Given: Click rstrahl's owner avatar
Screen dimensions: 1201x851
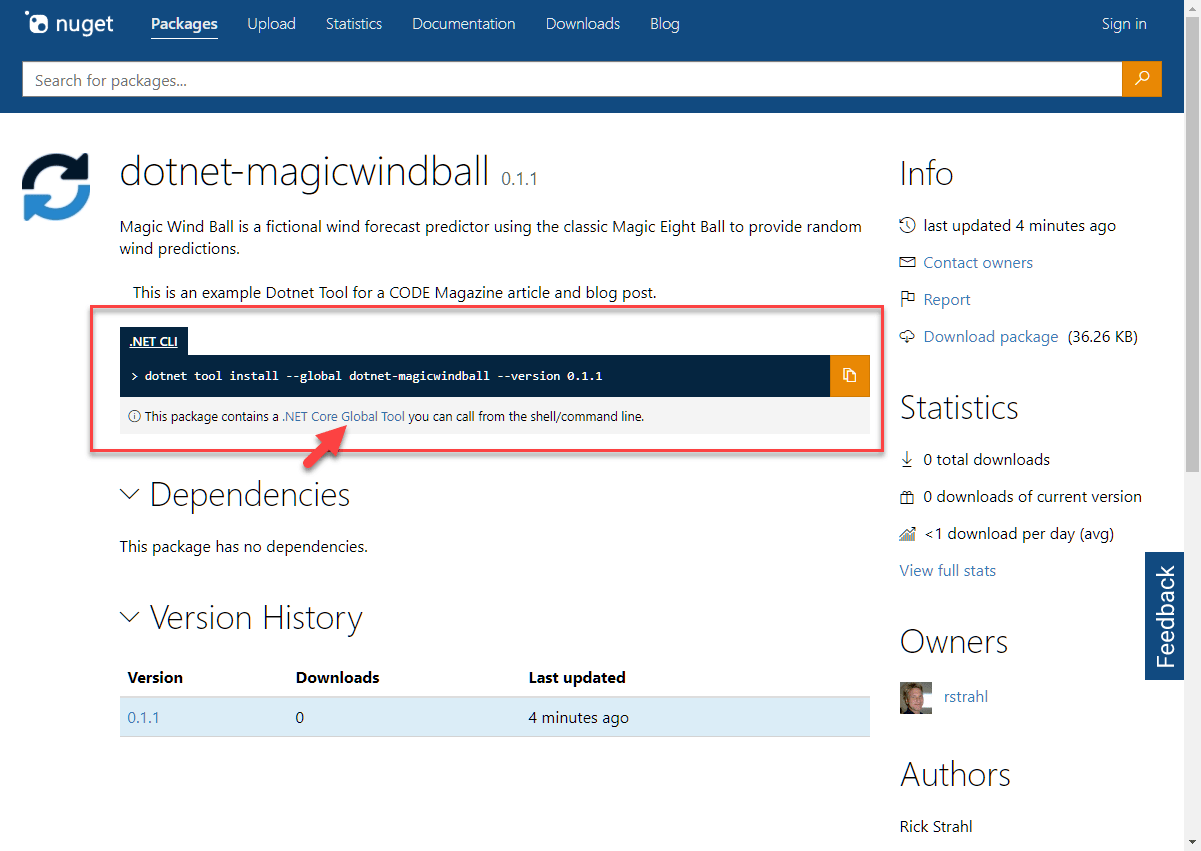Looking at the screenshot, I should click(916, 697).
